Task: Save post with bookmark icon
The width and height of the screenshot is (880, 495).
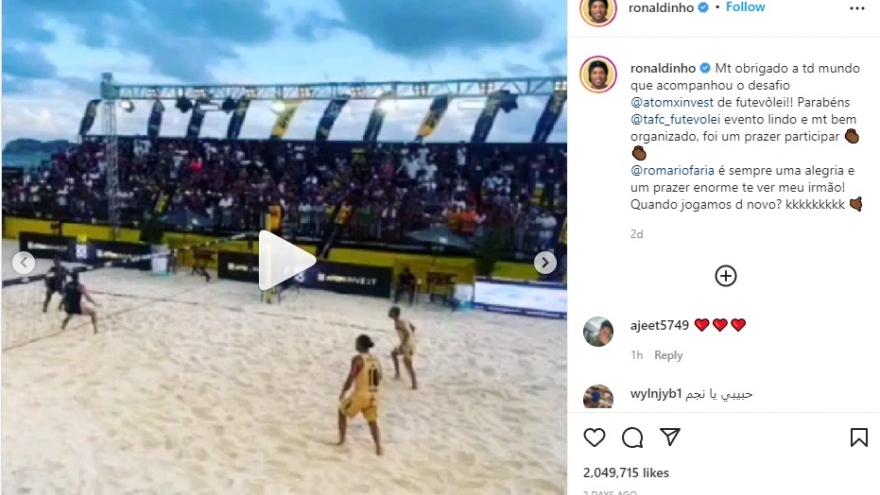Action: (x=859, y=437)
